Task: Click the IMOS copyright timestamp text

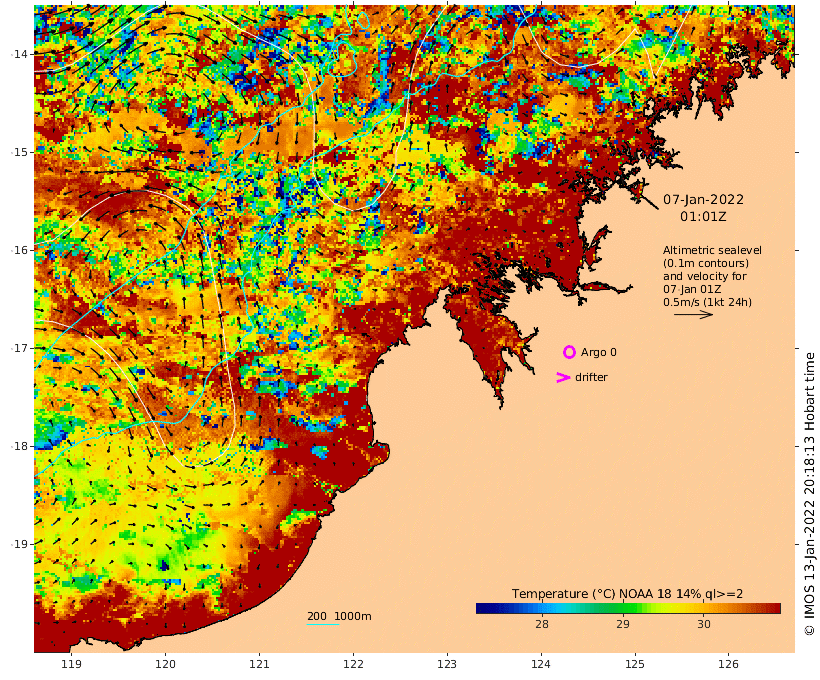Action: [810, 494]
